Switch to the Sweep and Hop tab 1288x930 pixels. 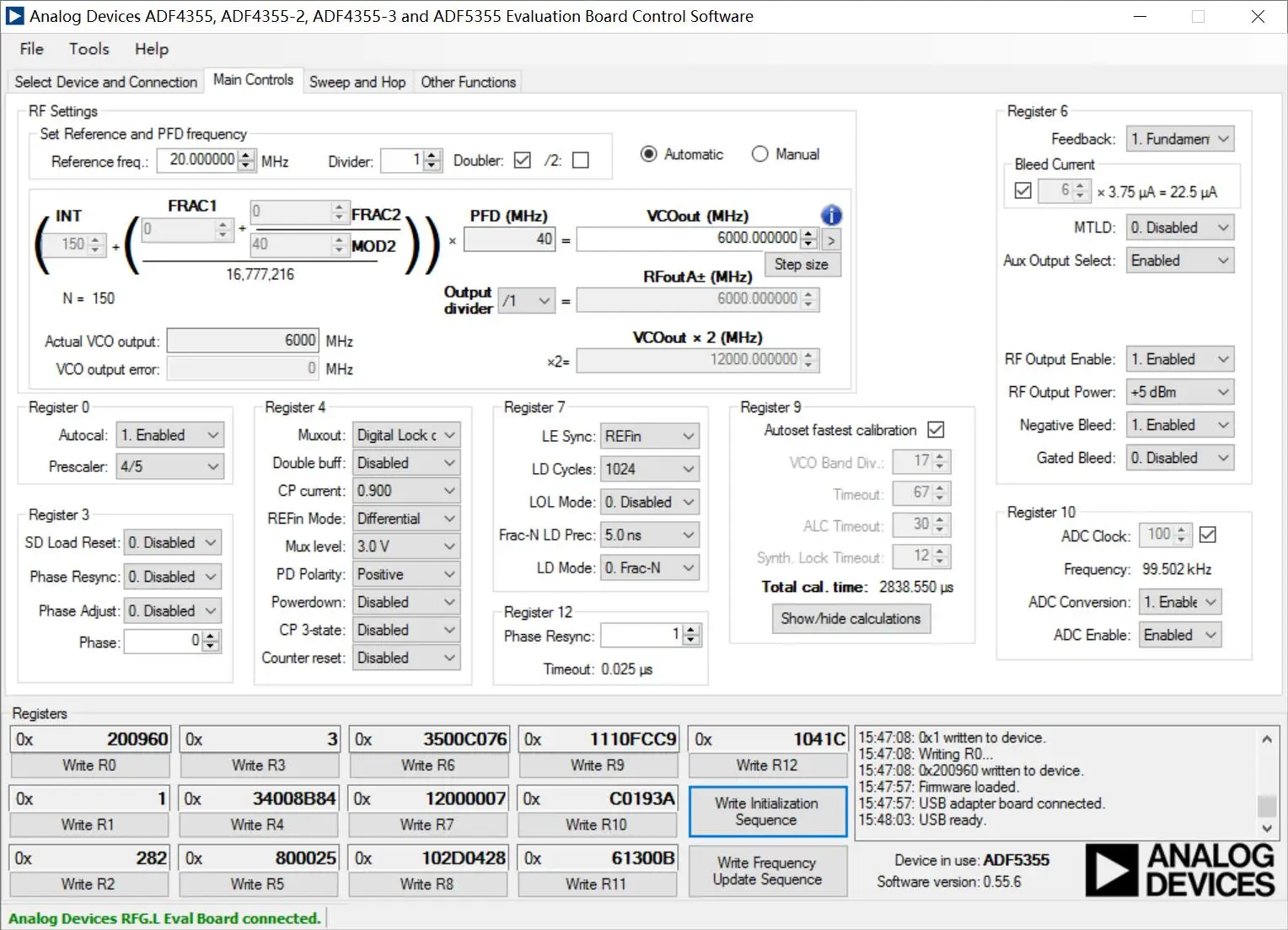(x=357, y=82)
